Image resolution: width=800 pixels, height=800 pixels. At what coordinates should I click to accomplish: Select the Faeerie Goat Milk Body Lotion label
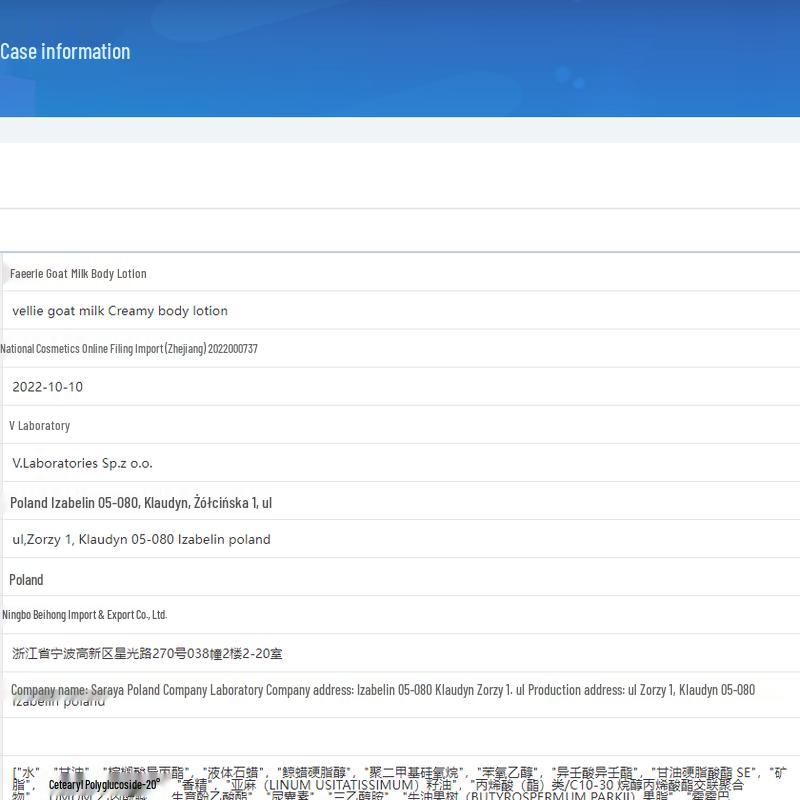point(78,273)
